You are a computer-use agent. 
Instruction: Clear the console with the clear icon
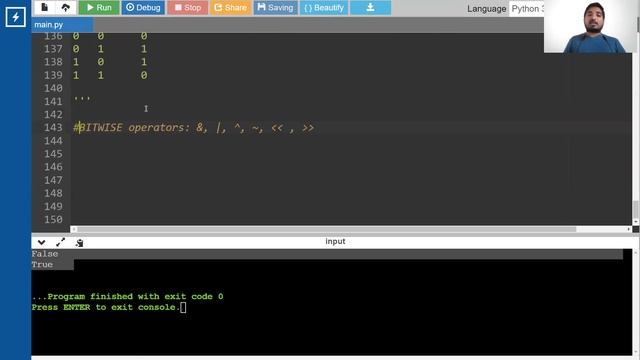point(80,242)
